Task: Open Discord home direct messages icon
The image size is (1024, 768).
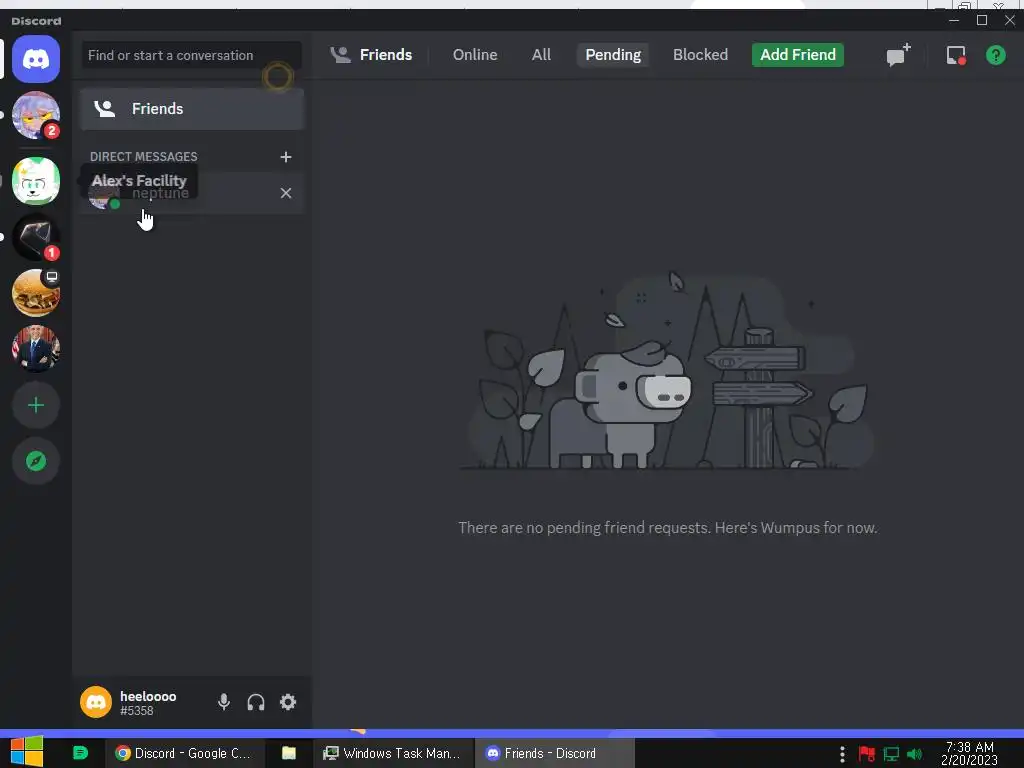Action: click(x=36, y=59)
